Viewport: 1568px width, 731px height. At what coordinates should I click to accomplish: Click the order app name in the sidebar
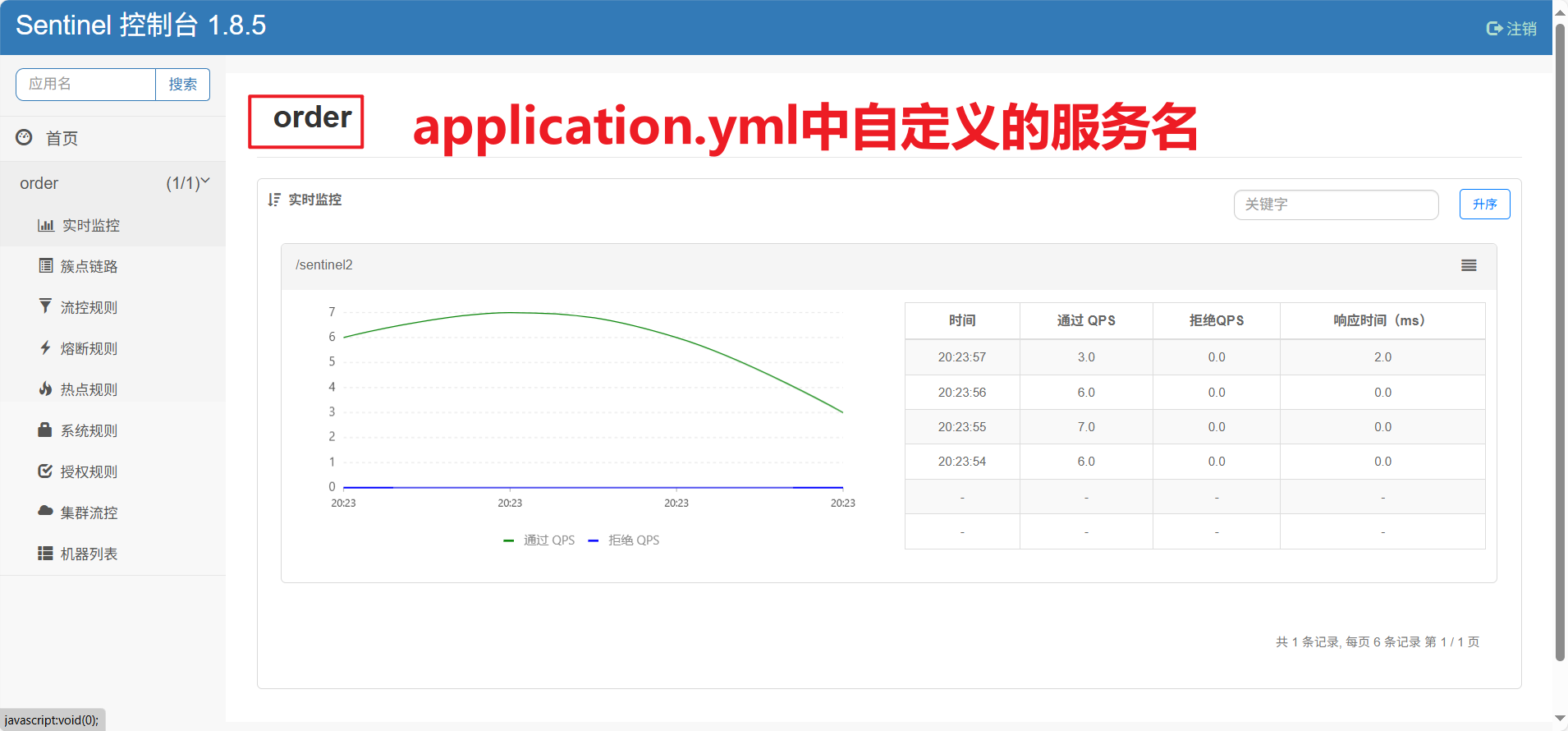(x=39, y=183)
